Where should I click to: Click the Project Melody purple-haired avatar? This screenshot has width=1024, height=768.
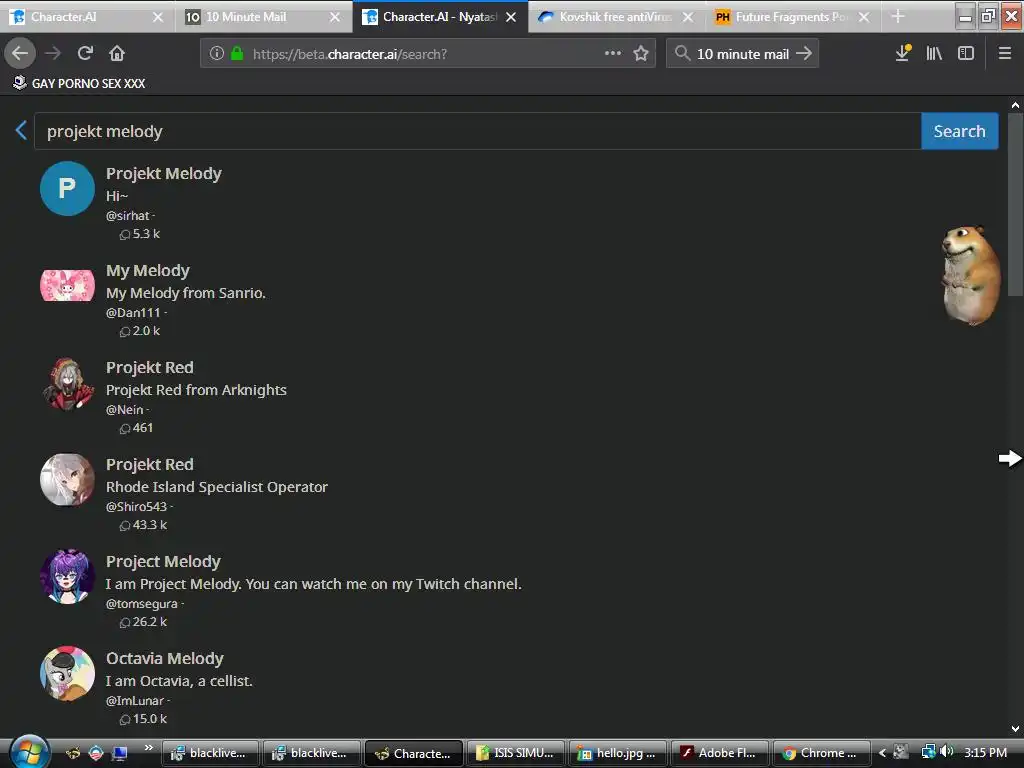(67, 577)
